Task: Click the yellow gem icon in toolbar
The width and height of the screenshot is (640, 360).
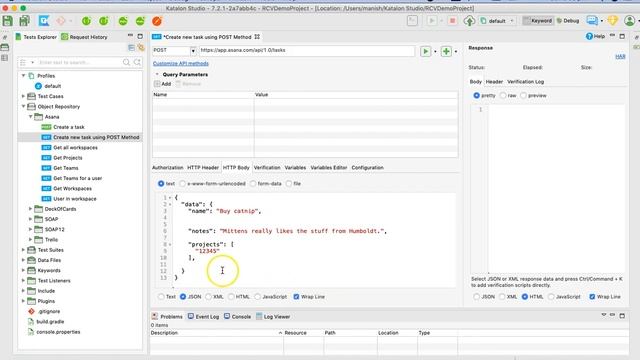Action: [x=612, y=20]
